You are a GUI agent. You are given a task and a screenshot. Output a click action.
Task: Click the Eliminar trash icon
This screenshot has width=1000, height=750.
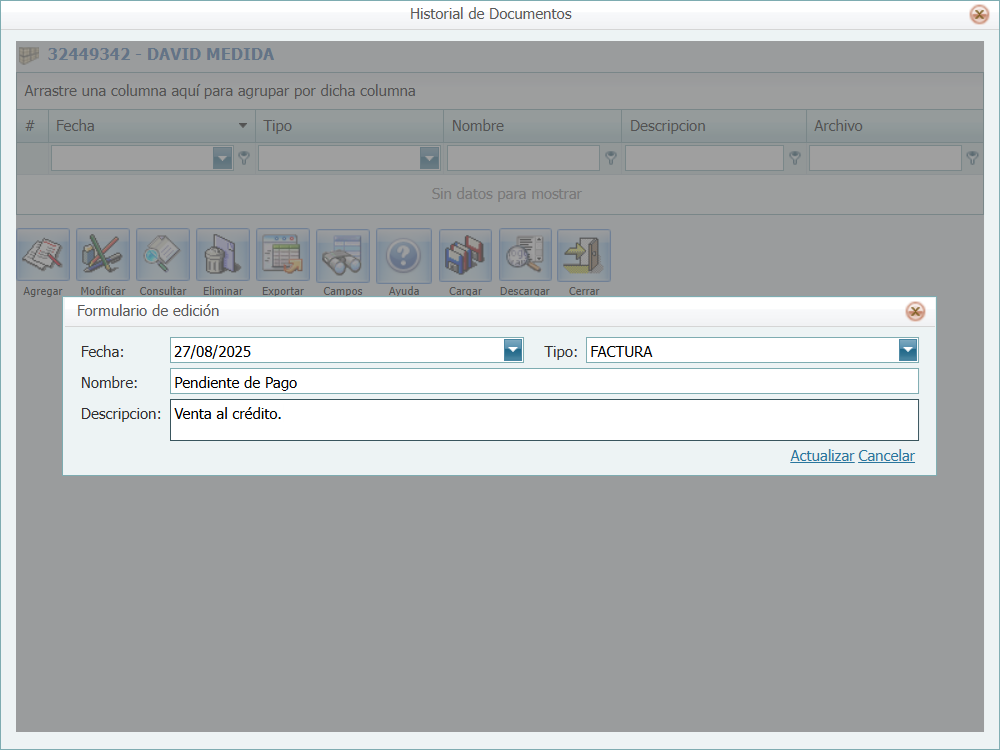[223, 255]
